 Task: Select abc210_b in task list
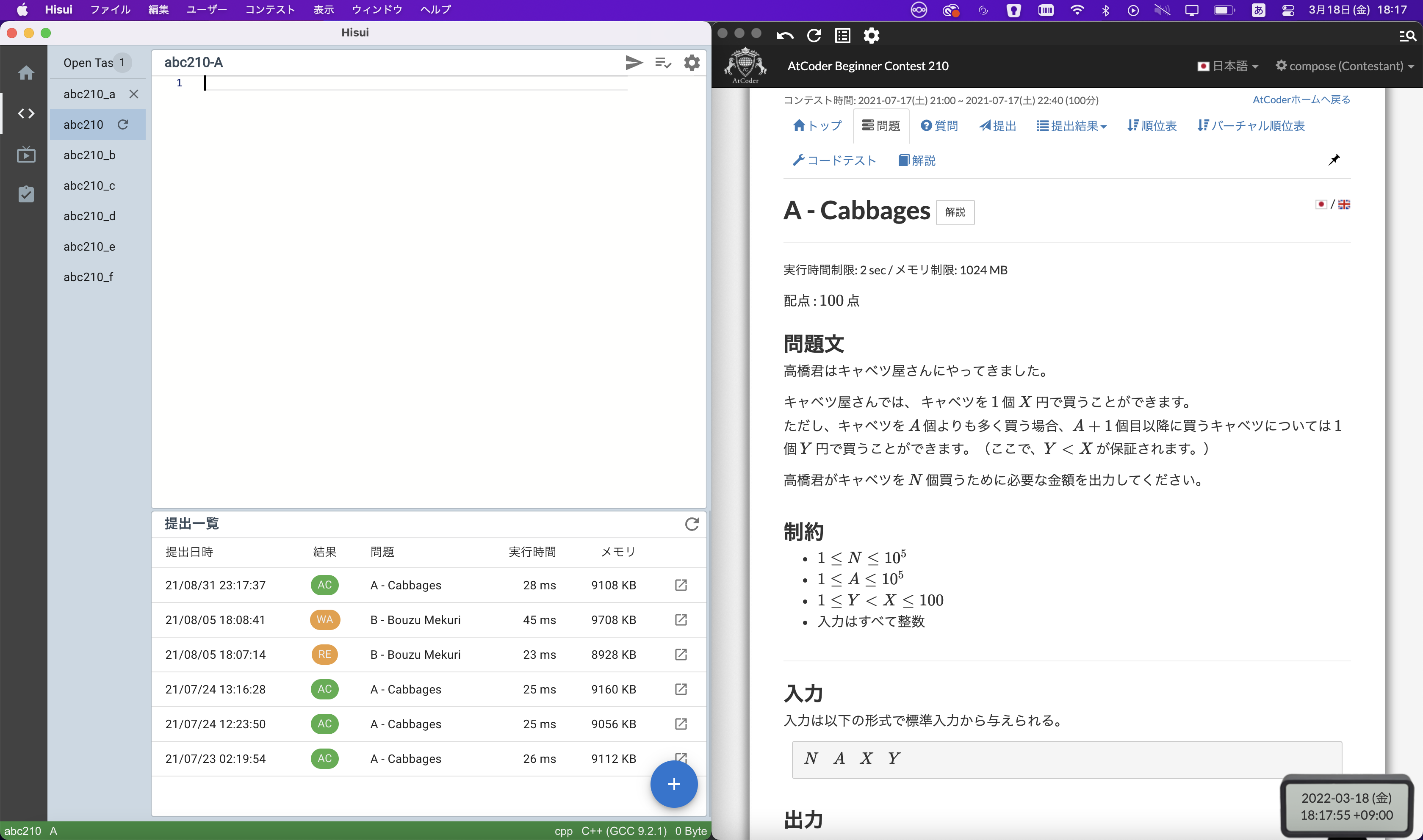point(89,155)
